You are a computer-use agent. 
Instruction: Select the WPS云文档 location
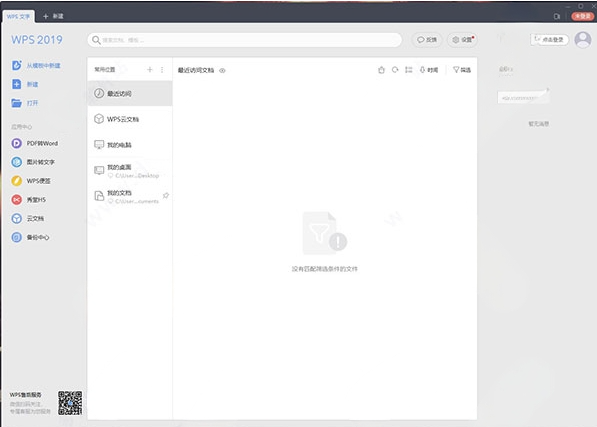pyautogui.click(x=130, y=119)
